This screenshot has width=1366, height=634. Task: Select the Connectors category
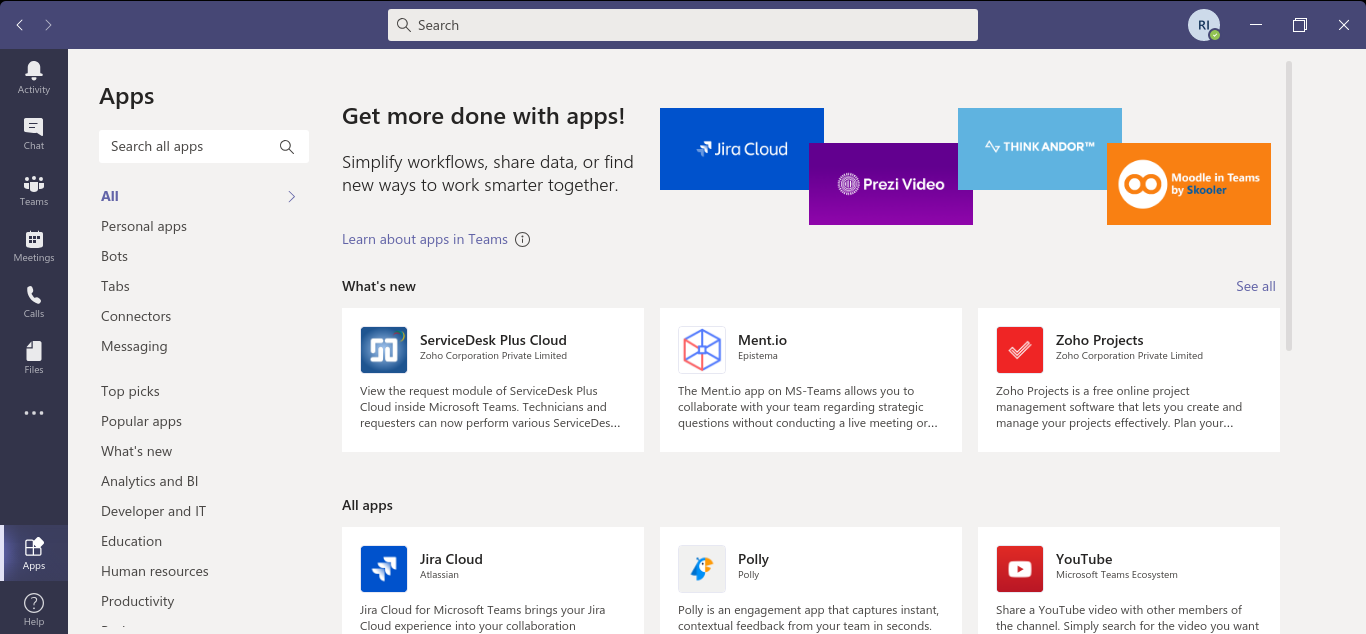click(136, 317)
